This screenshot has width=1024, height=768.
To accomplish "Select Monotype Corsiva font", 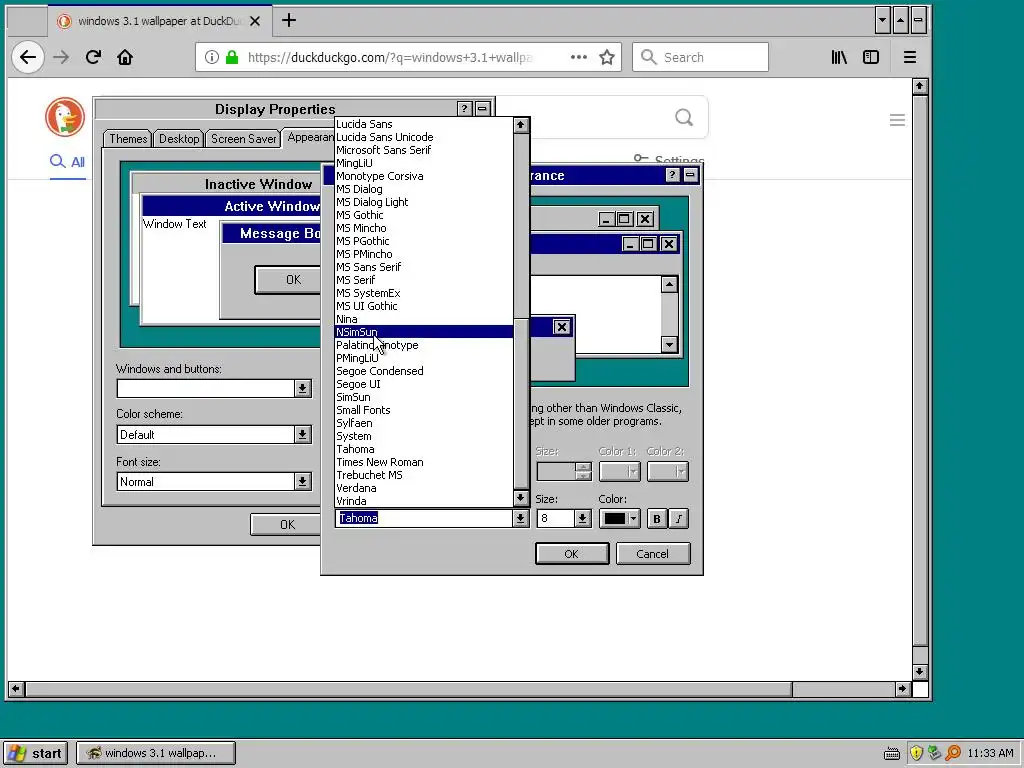I will (423, 176).
